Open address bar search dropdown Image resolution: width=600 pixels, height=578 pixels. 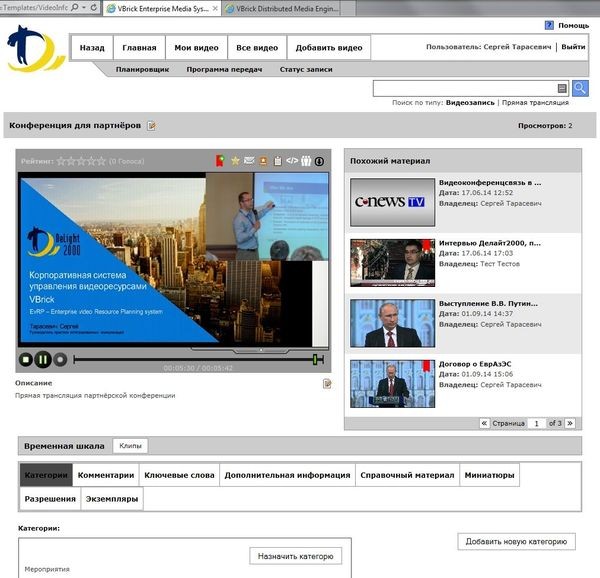[84, 7]
